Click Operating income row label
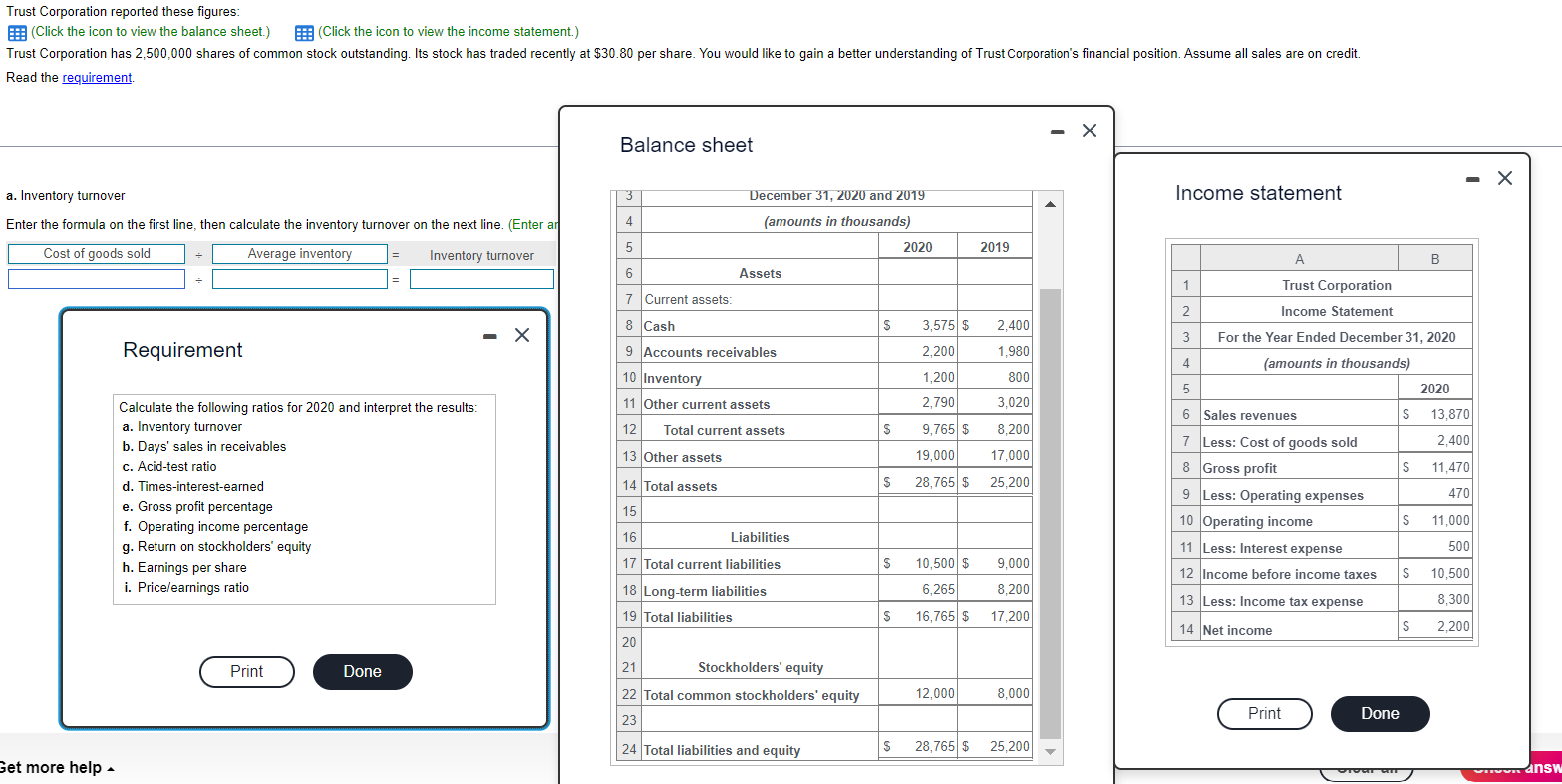Image resolution: width=1562 pixels, height=784 pixels. 1258,522
